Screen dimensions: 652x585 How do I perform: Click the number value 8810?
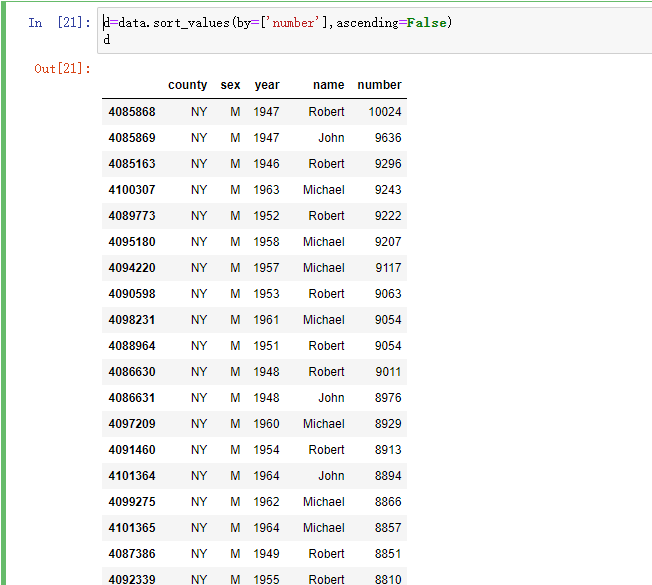pos(388,579)
